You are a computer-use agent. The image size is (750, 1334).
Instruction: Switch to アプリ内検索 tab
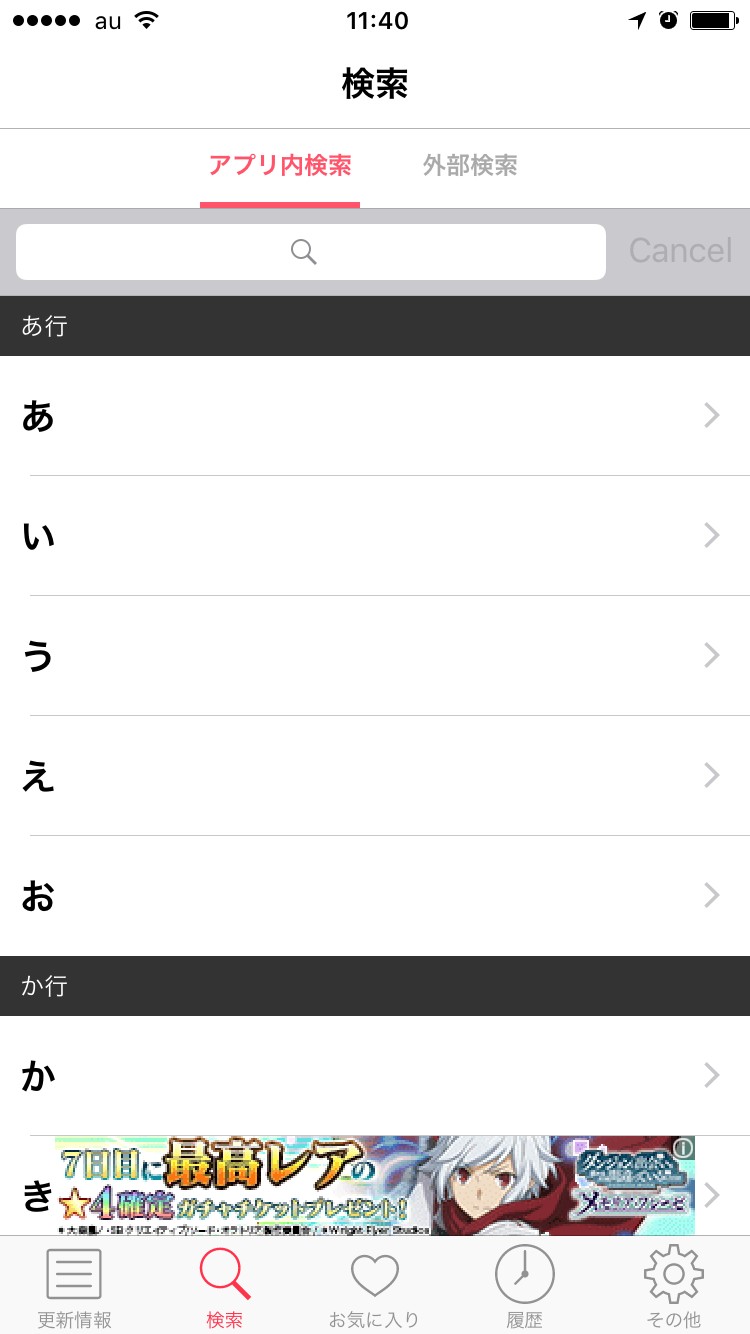280,166
